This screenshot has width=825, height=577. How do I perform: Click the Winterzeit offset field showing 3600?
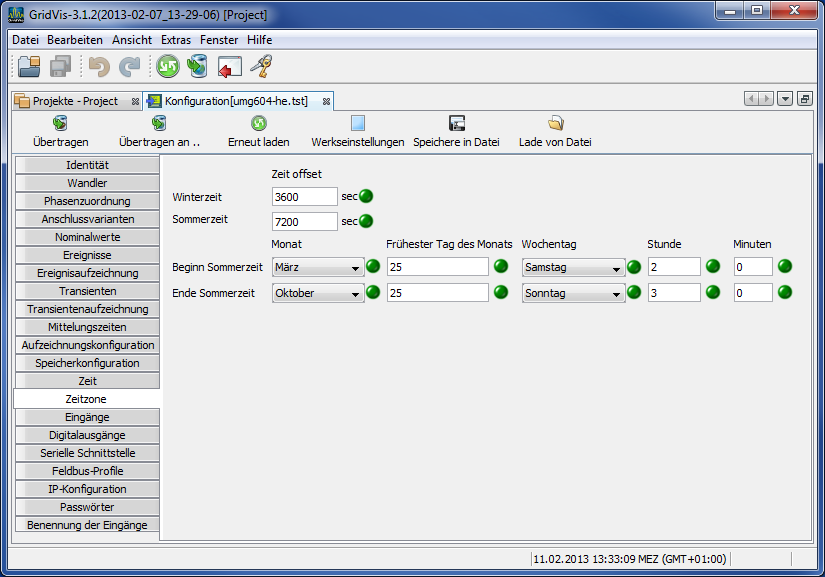tap(304, 197)
